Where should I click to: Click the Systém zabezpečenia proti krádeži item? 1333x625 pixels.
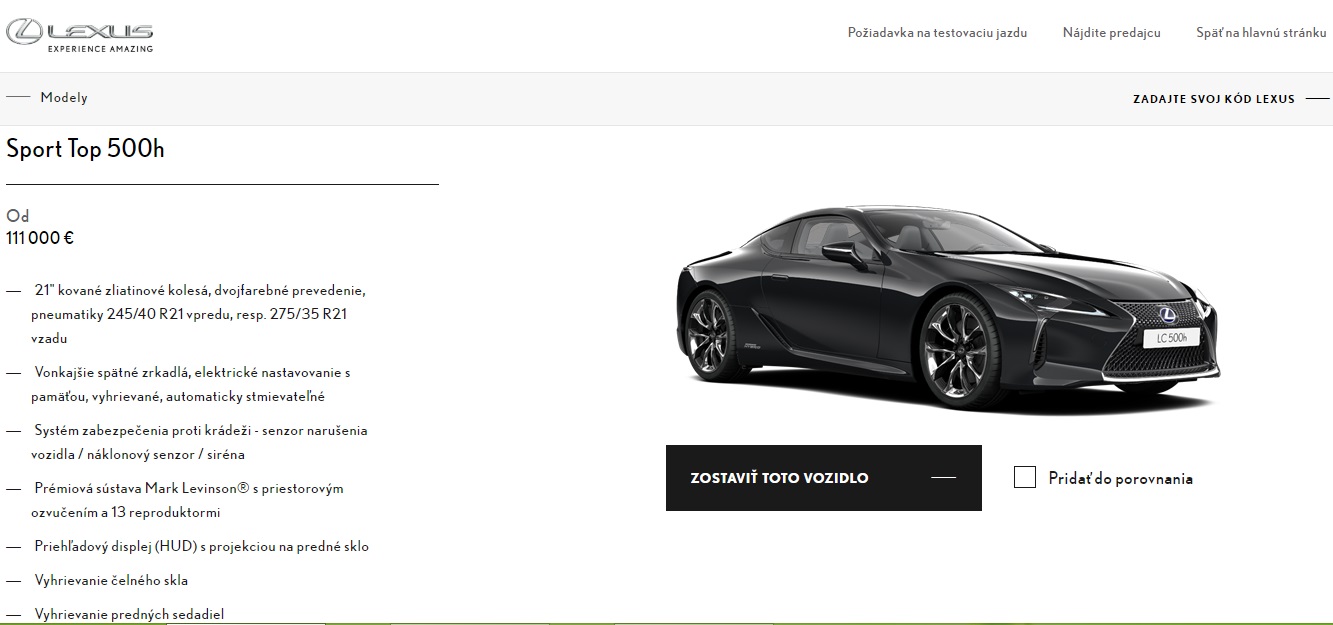[200, 443]
